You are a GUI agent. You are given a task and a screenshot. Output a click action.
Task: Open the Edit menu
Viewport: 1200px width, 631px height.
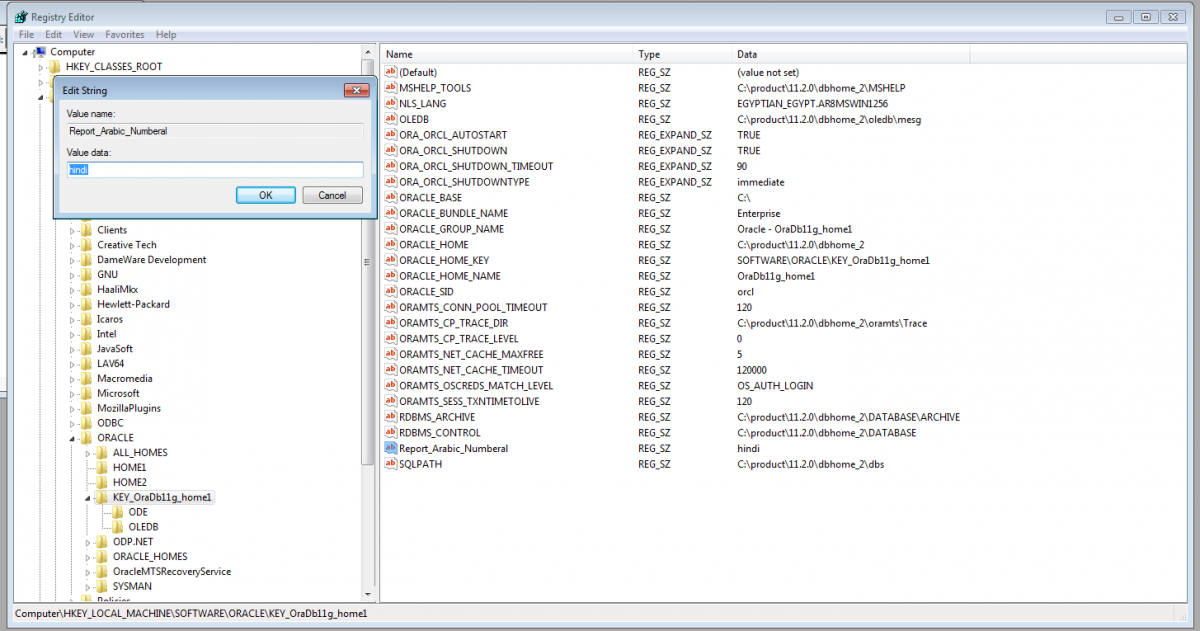pyautogui.click(x=54, y=34)
